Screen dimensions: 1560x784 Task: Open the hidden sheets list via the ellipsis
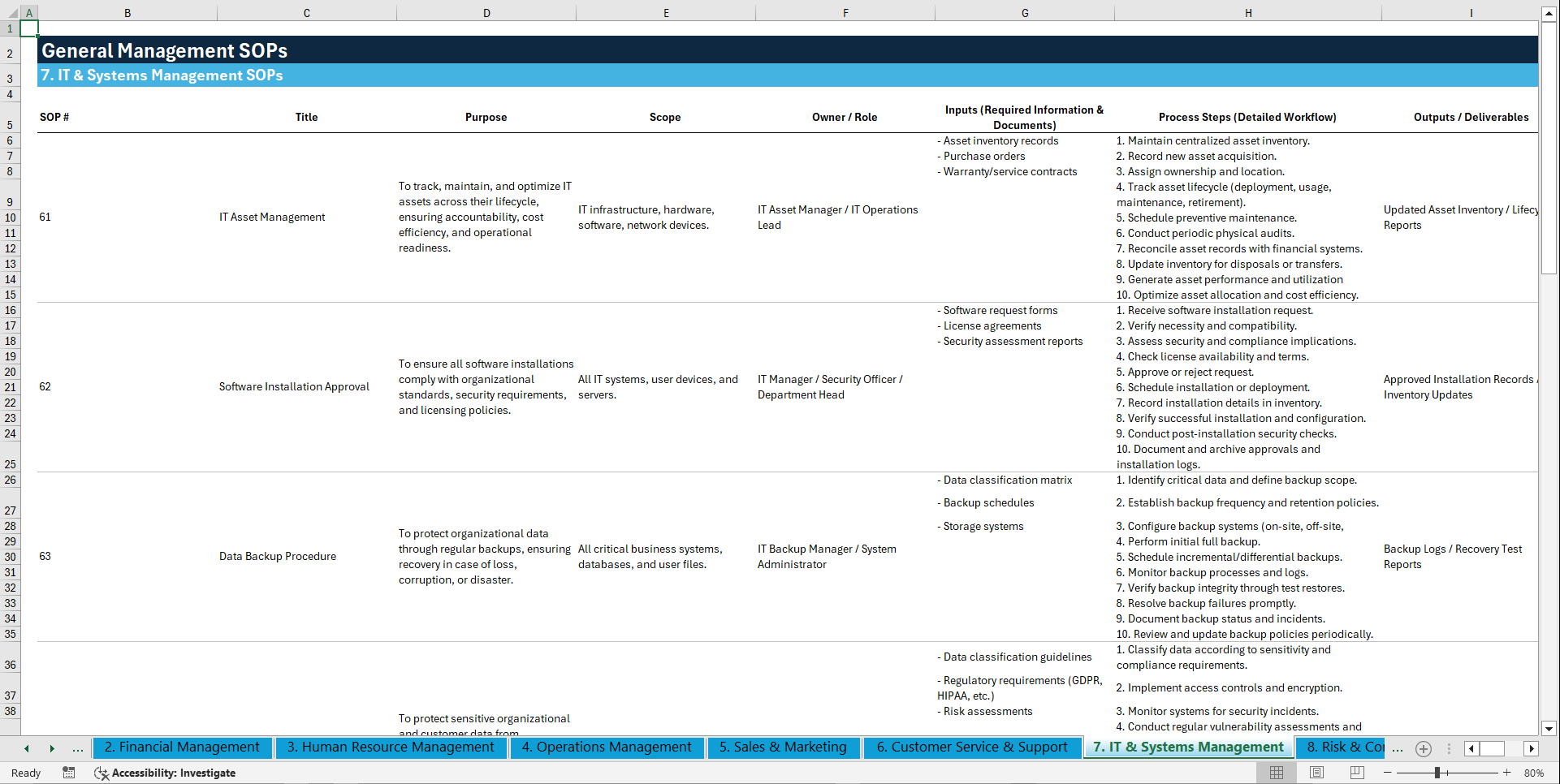point(77,748)
